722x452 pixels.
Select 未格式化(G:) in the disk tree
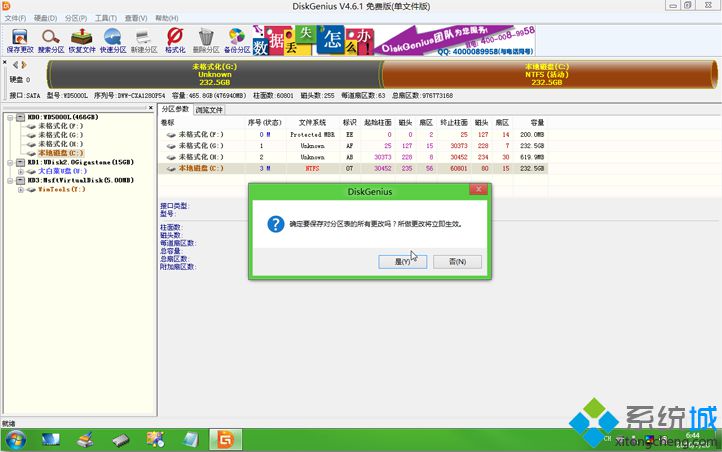pyautogui.click(x=60, y=135)
